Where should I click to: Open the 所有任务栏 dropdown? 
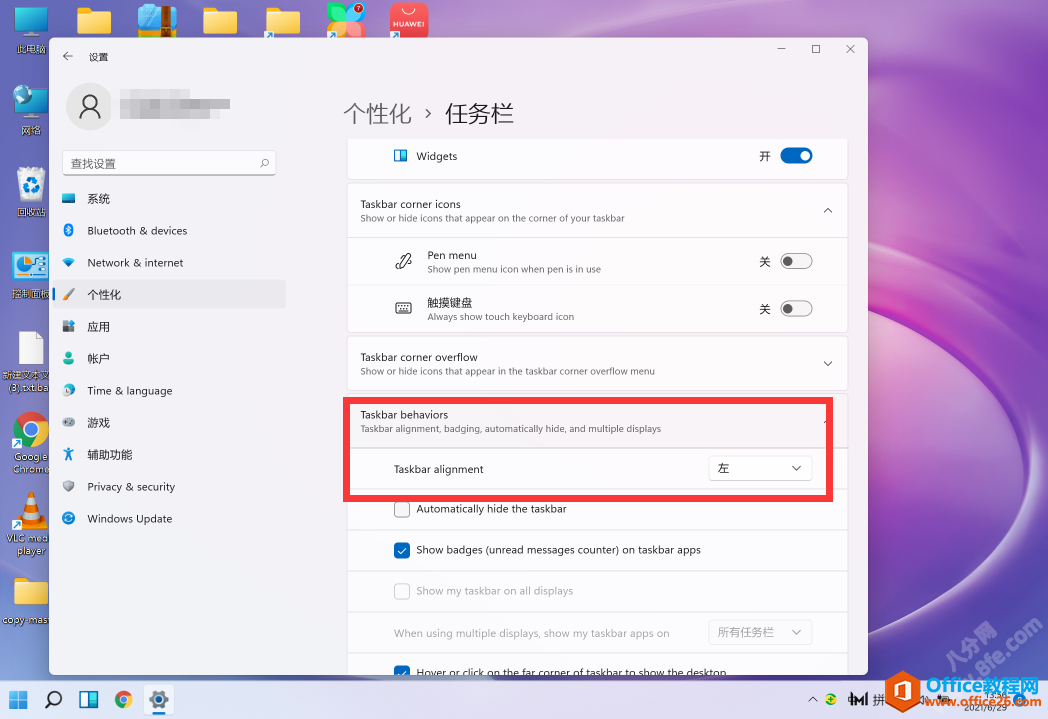760,632
